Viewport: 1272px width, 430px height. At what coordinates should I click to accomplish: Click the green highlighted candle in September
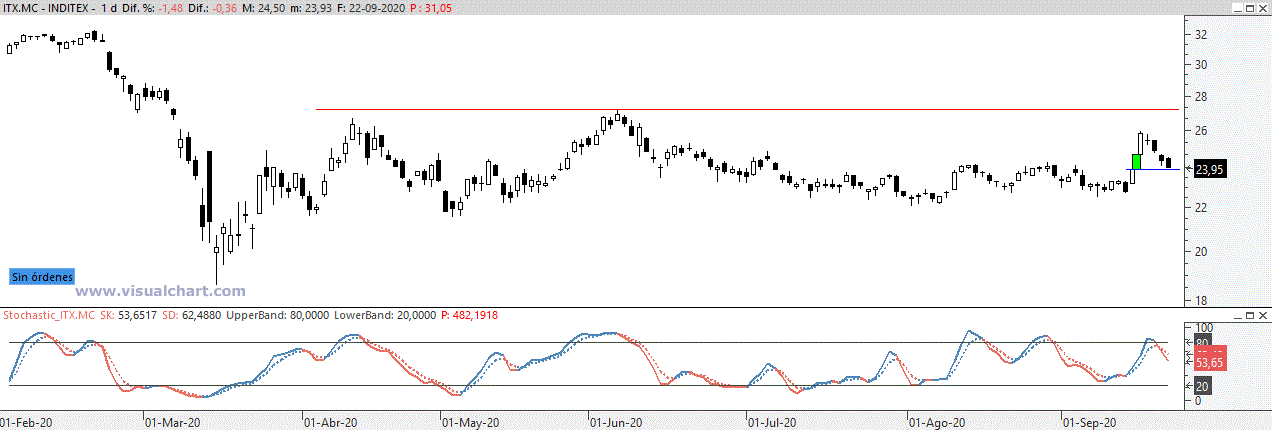tap(1137, 162)
